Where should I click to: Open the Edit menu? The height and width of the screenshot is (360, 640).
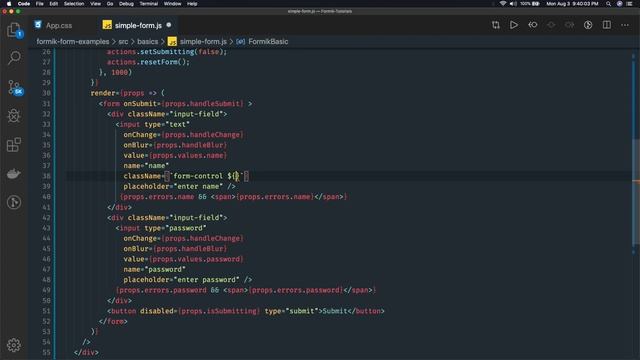pyautogui.click(x=53, y=4)
